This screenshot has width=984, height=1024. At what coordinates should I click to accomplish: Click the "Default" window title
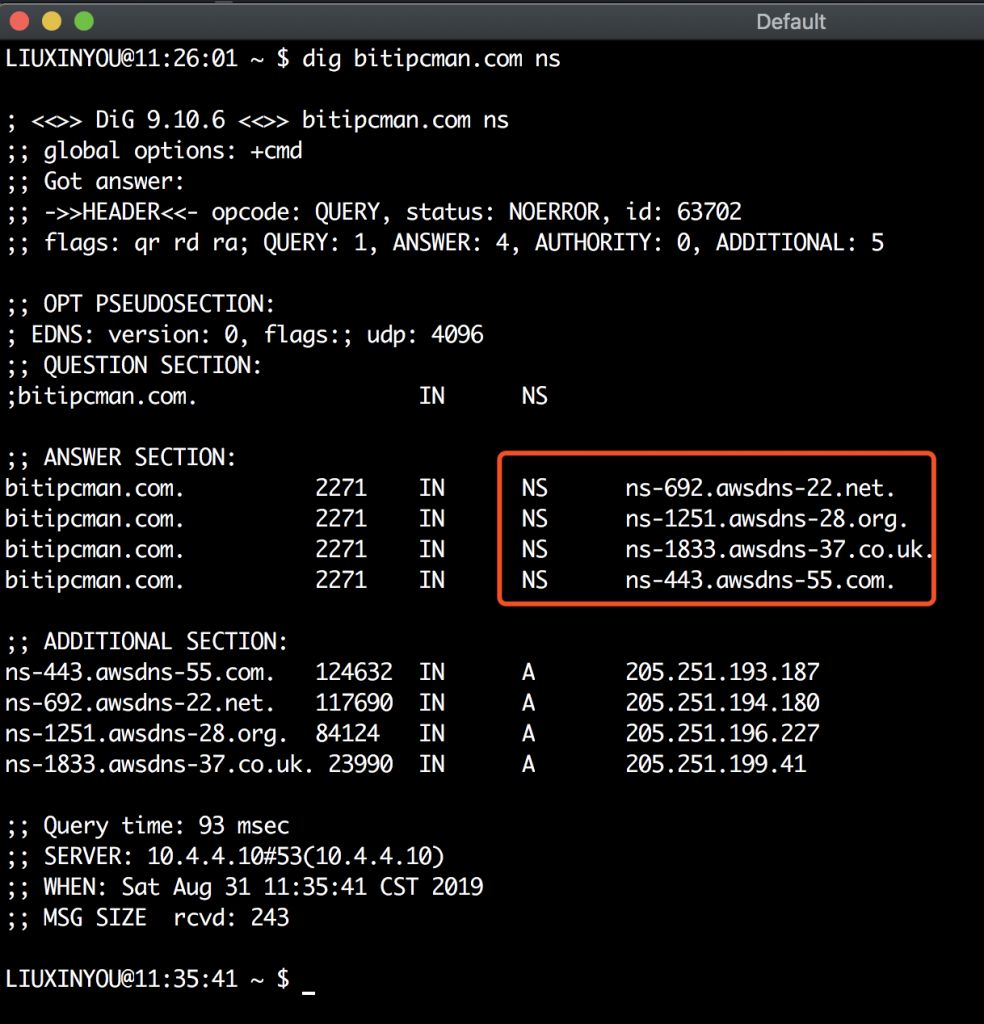point(791,22)
